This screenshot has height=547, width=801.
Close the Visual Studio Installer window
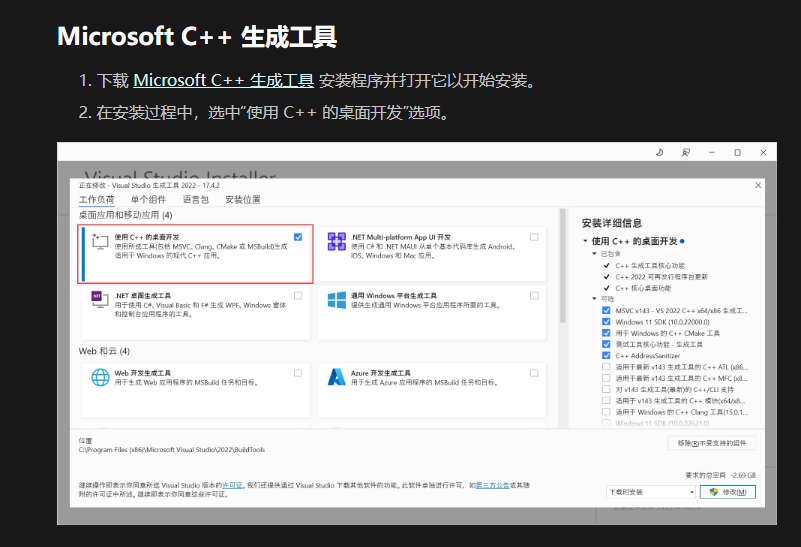point(763,152)
